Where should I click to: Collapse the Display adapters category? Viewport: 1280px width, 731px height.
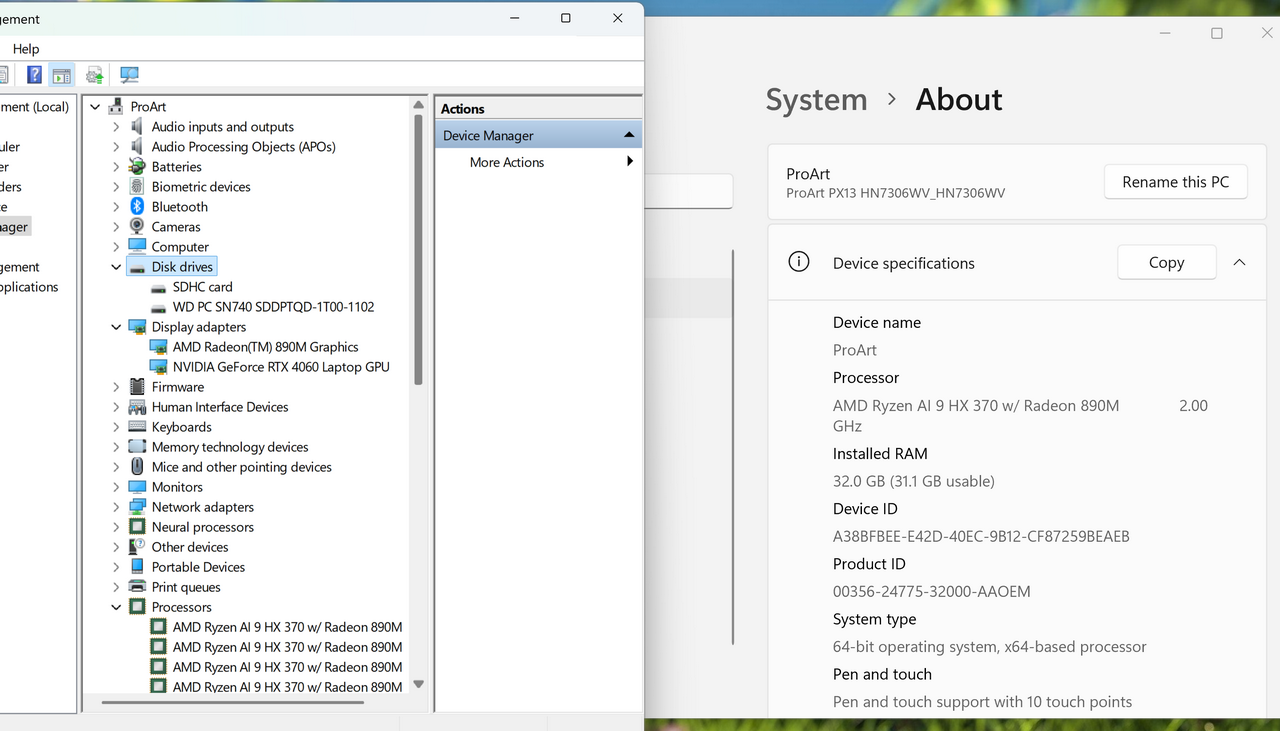(116, 327)
